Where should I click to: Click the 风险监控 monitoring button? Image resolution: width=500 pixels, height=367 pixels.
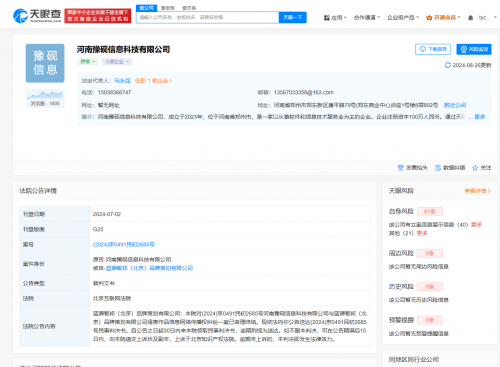474,49
